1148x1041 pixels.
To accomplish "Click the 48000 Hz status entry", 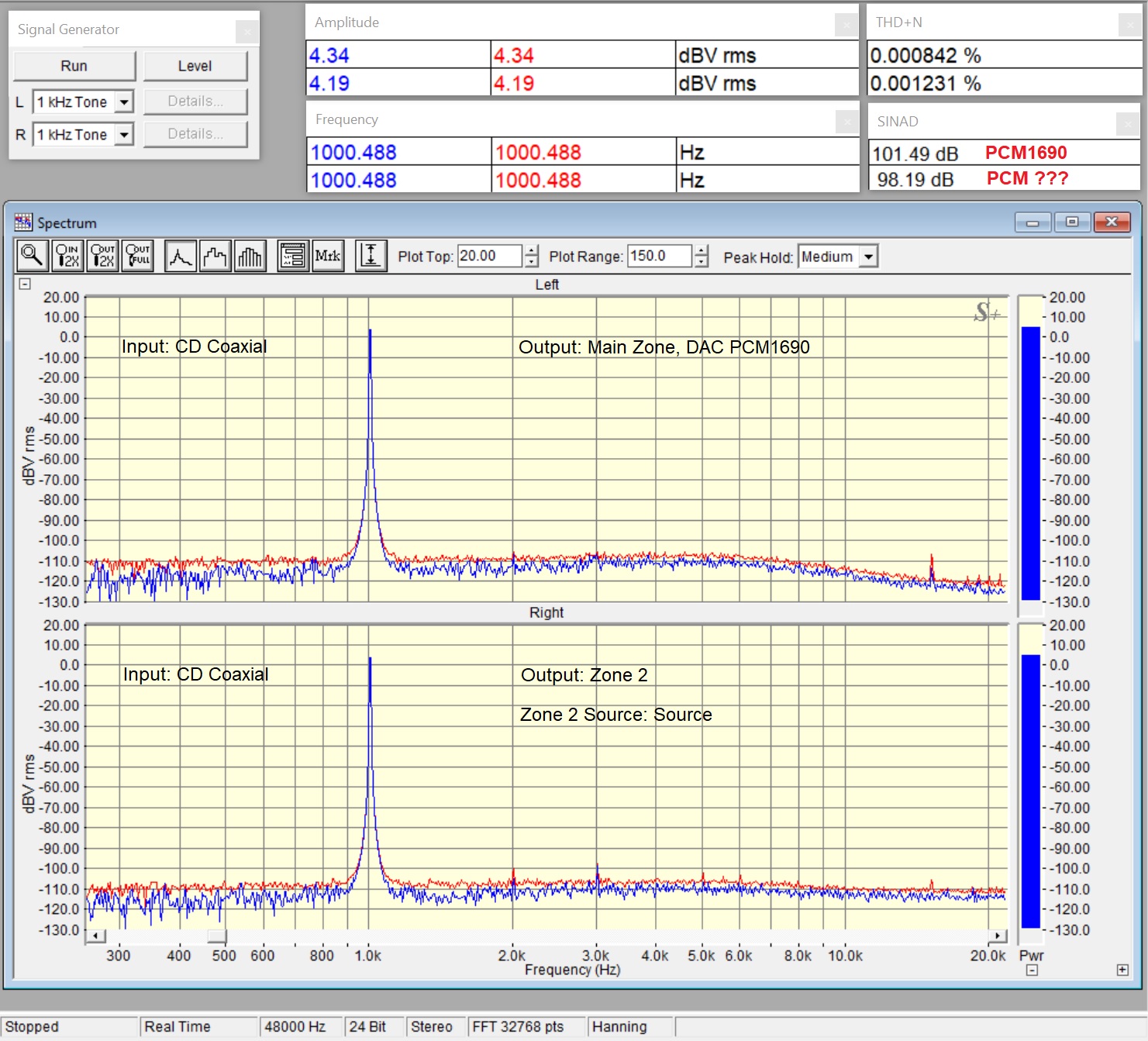I will [295, 1026].
